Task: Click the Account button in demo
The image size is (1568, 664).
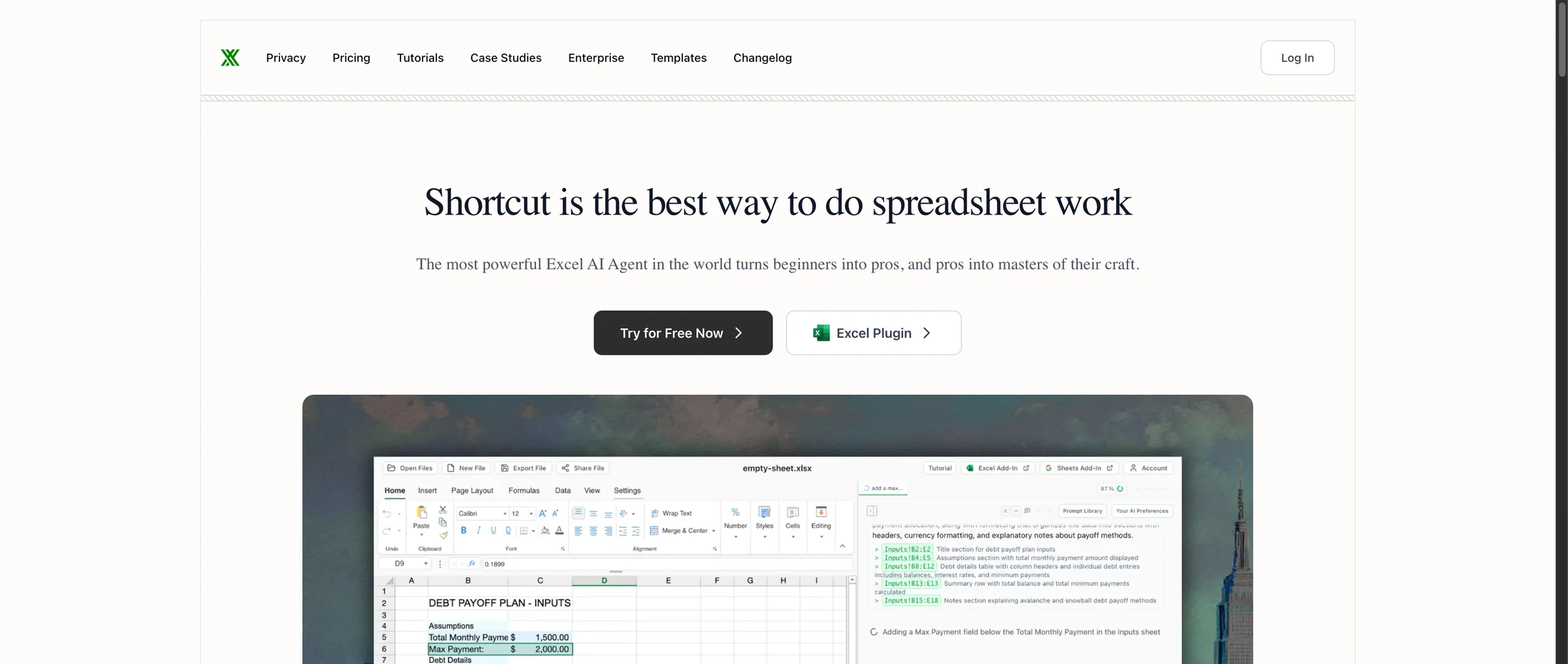Action: [x=1148, y=468]
